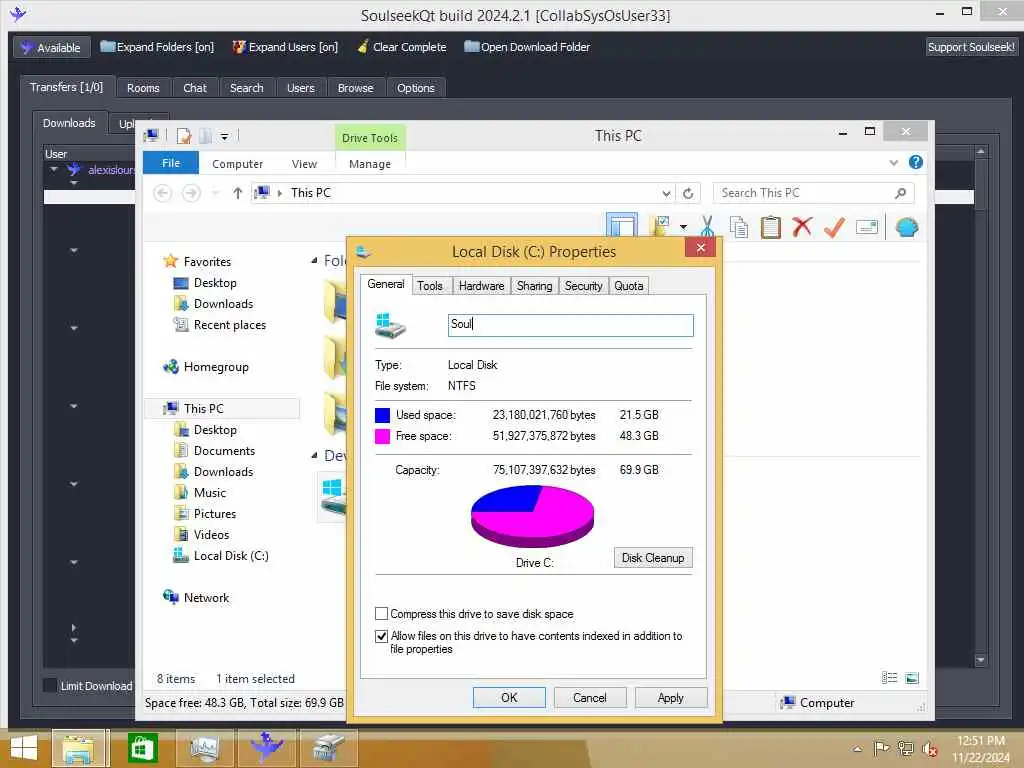The image size is (1024, 768).
Task: Click the File Explorer taskbar icon
Action: pyautogui.click(x=78, y=748)
